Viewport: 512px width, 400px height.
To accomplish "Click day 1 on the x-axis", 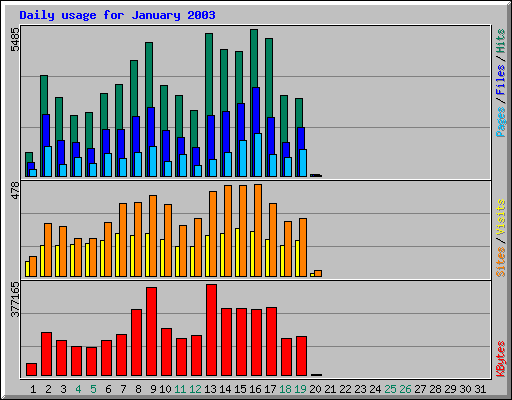I will pos(33,389).
